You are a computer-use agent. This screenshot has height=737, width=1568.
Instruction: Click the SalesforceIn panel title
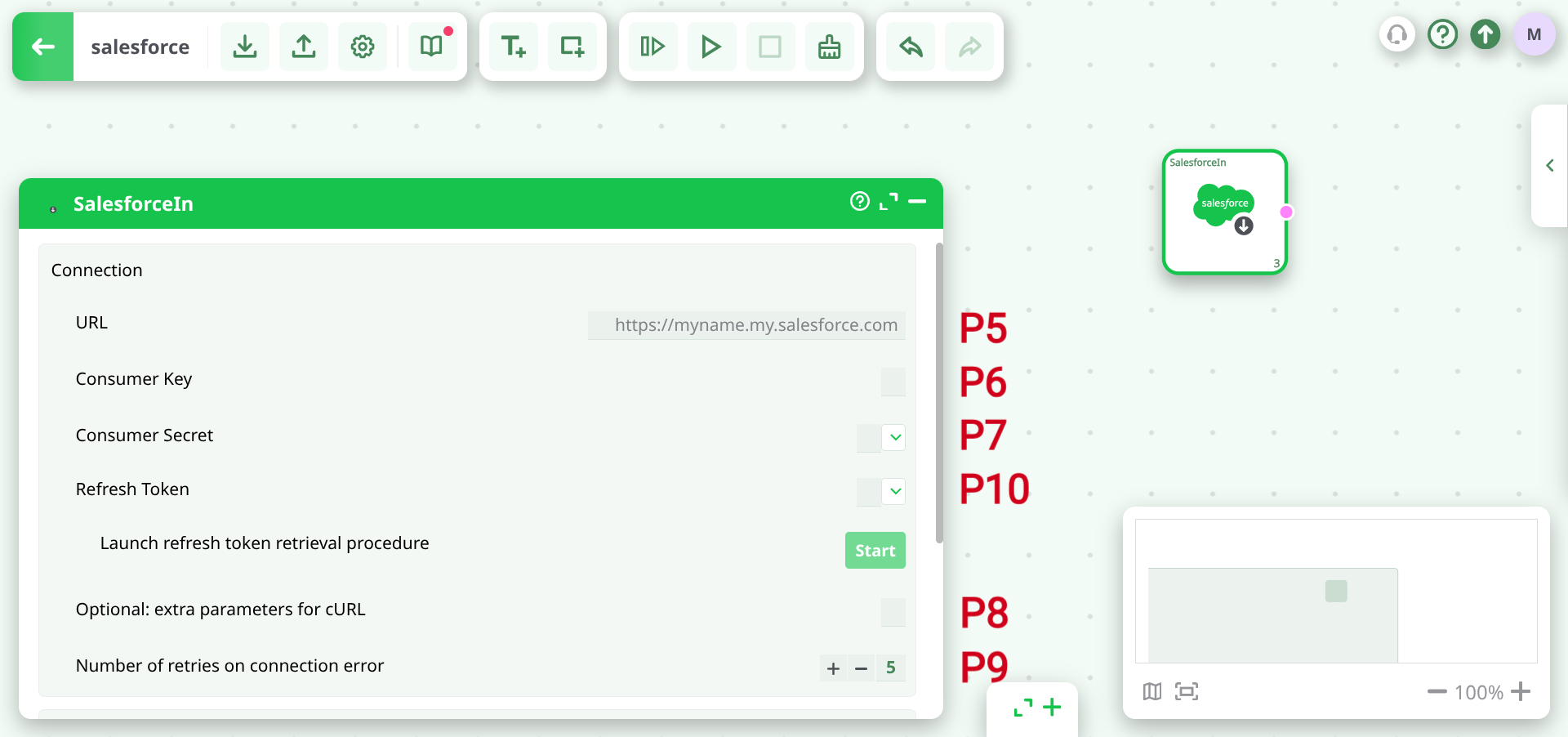pos(133,204)
